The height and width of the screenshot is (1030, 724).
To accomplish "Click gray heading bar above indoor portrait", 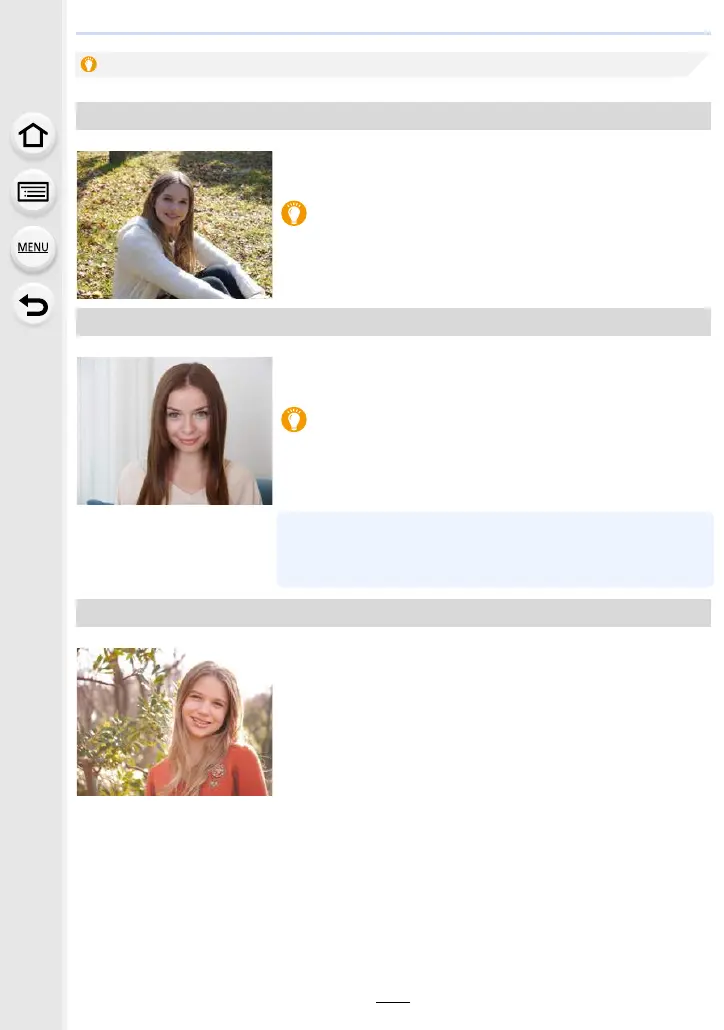I will pyautogui.click(x=393, y=322).
